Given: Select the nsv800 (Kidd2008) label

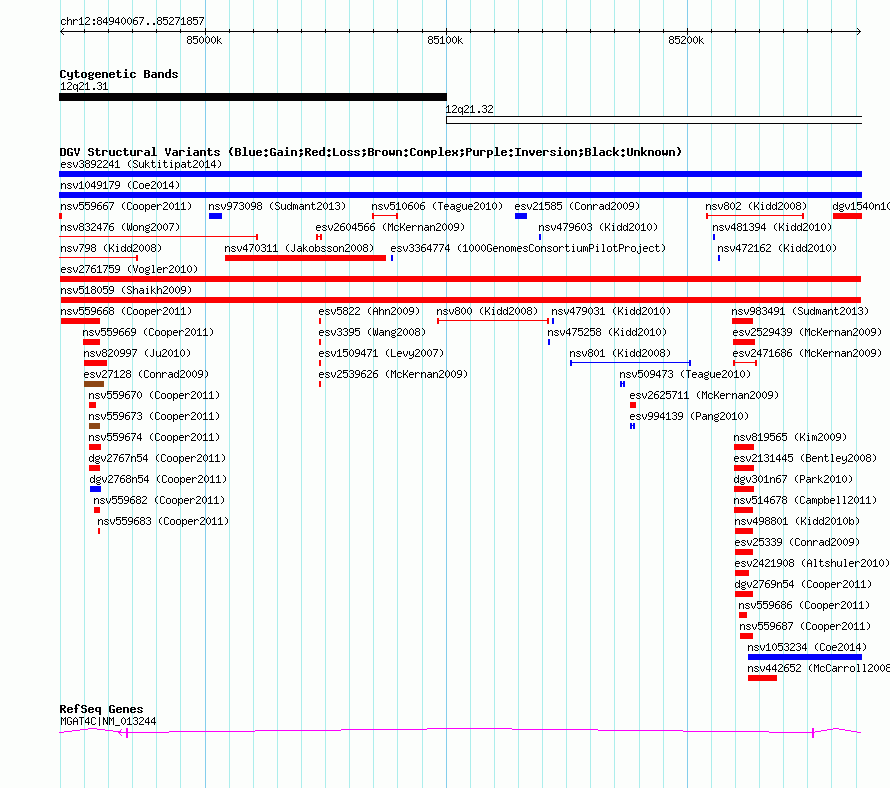Looking at the screenshot, I should 487,311.
